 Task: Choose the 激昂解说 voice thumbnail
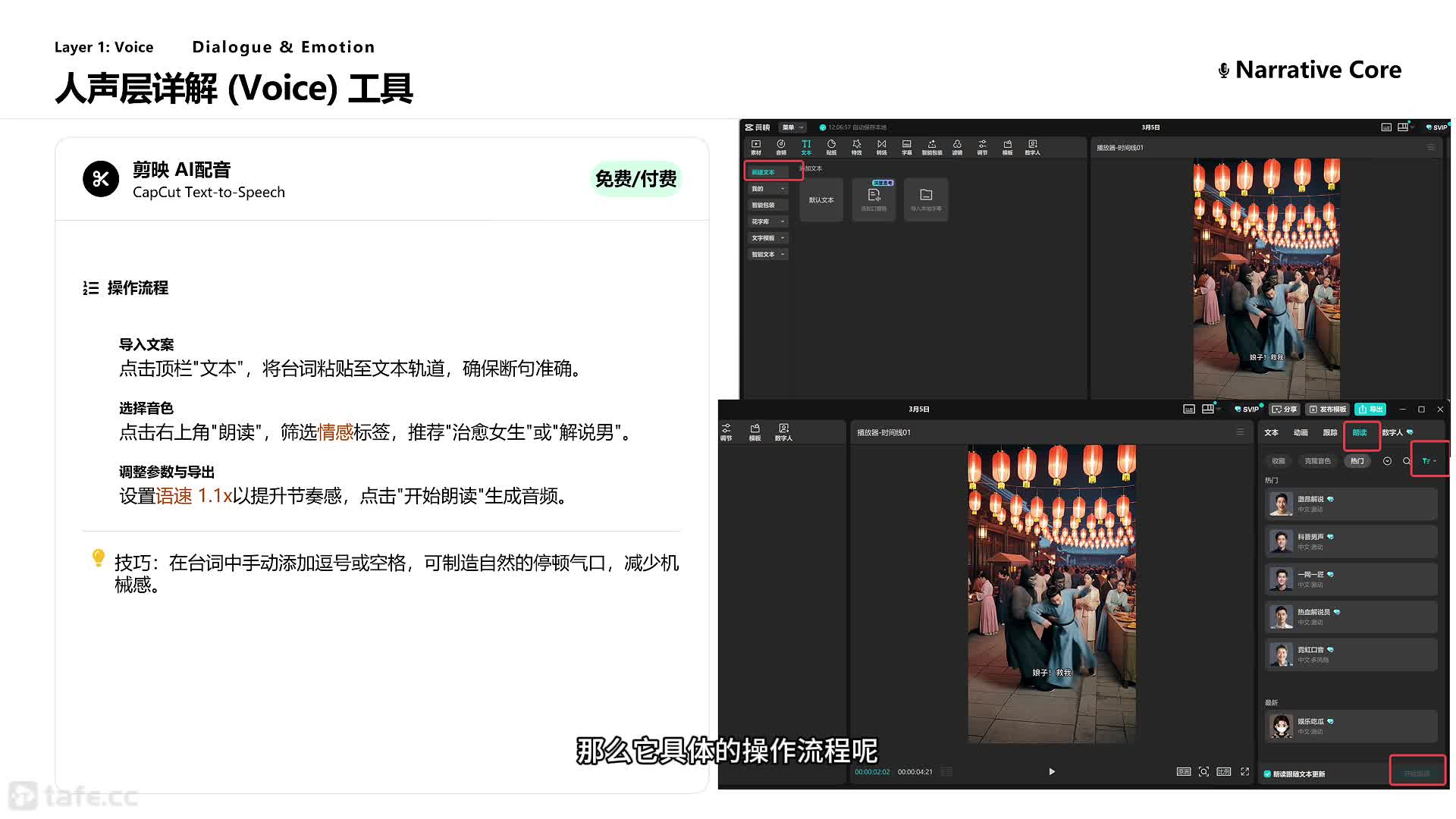tap(1281, 504)
